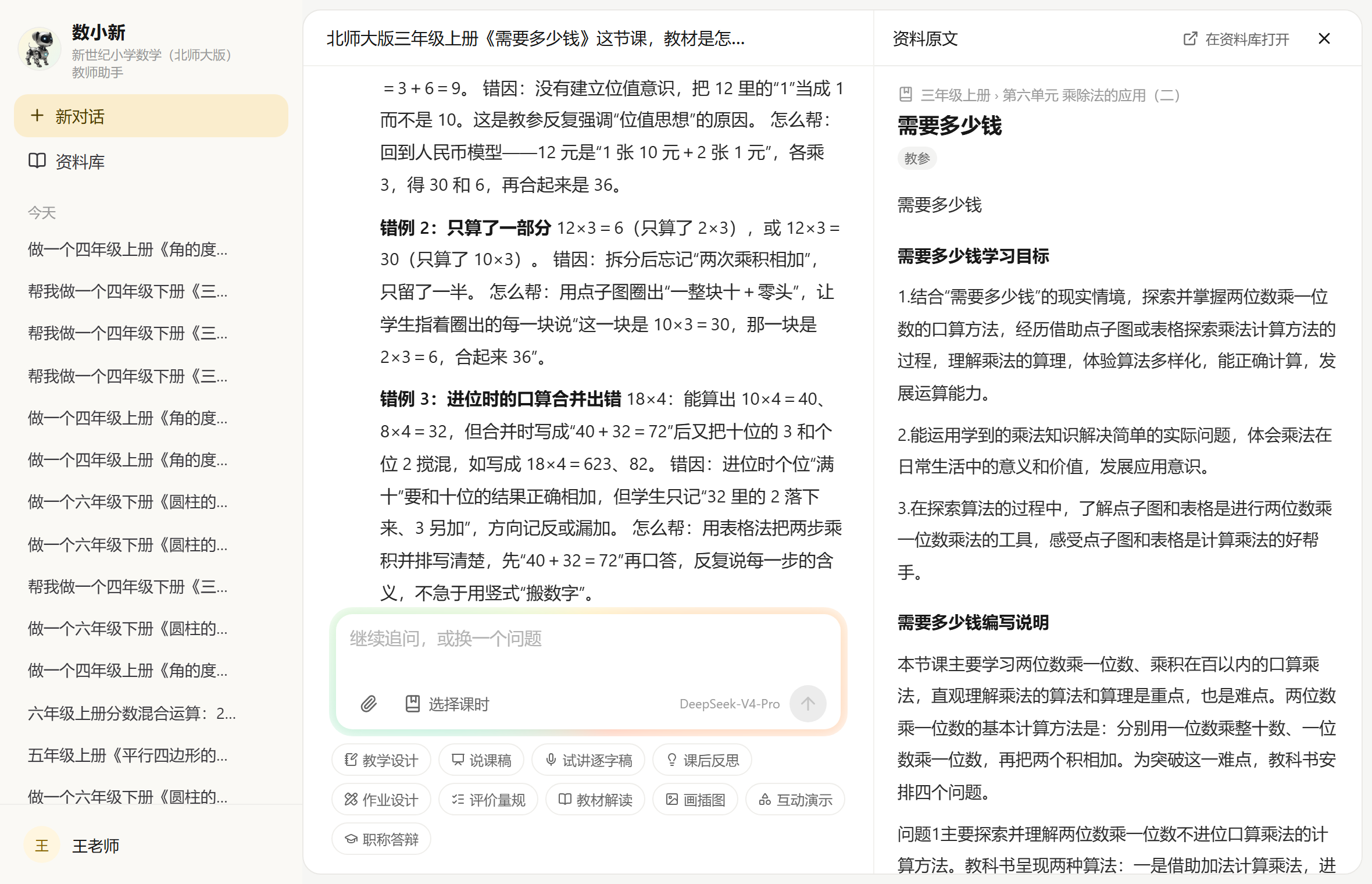The image size is (1372, 884).
Task: Click the DeepSeek-V4-Pro model label
Action: [730, 704]
